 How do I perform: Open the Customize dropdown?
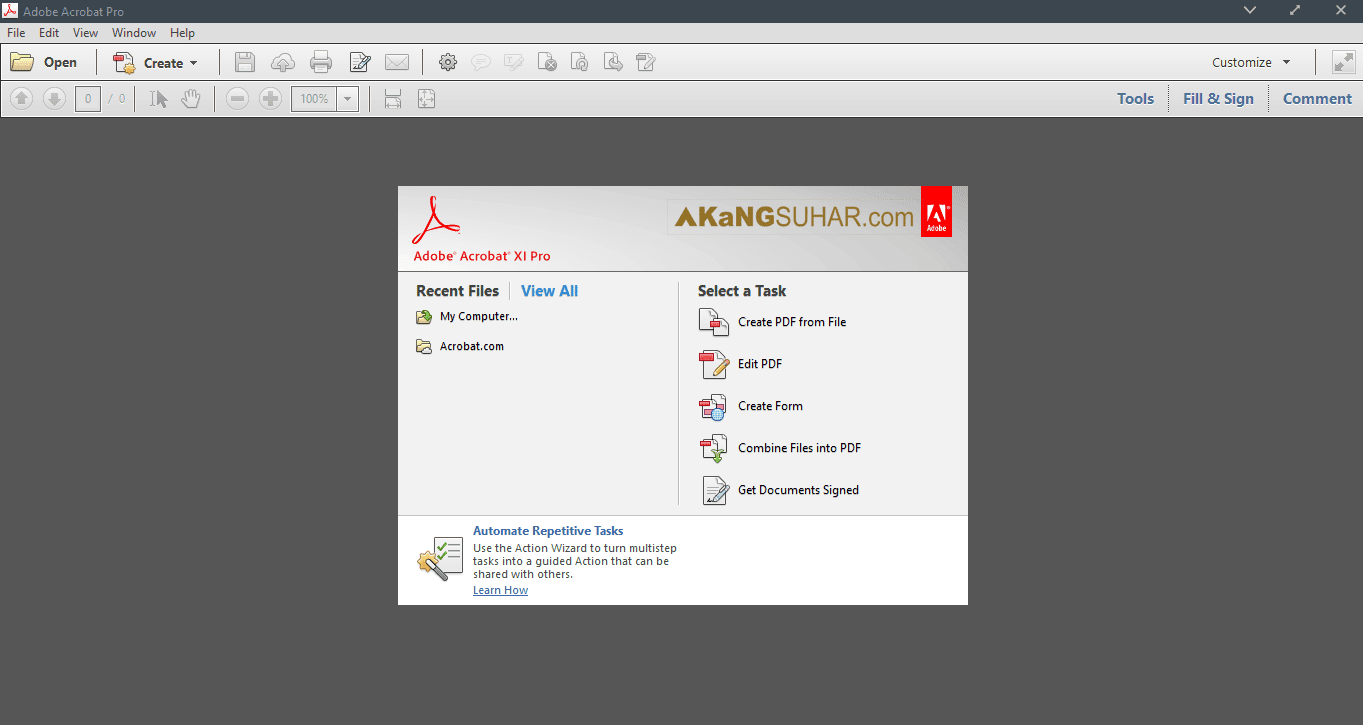point(1249,61)
